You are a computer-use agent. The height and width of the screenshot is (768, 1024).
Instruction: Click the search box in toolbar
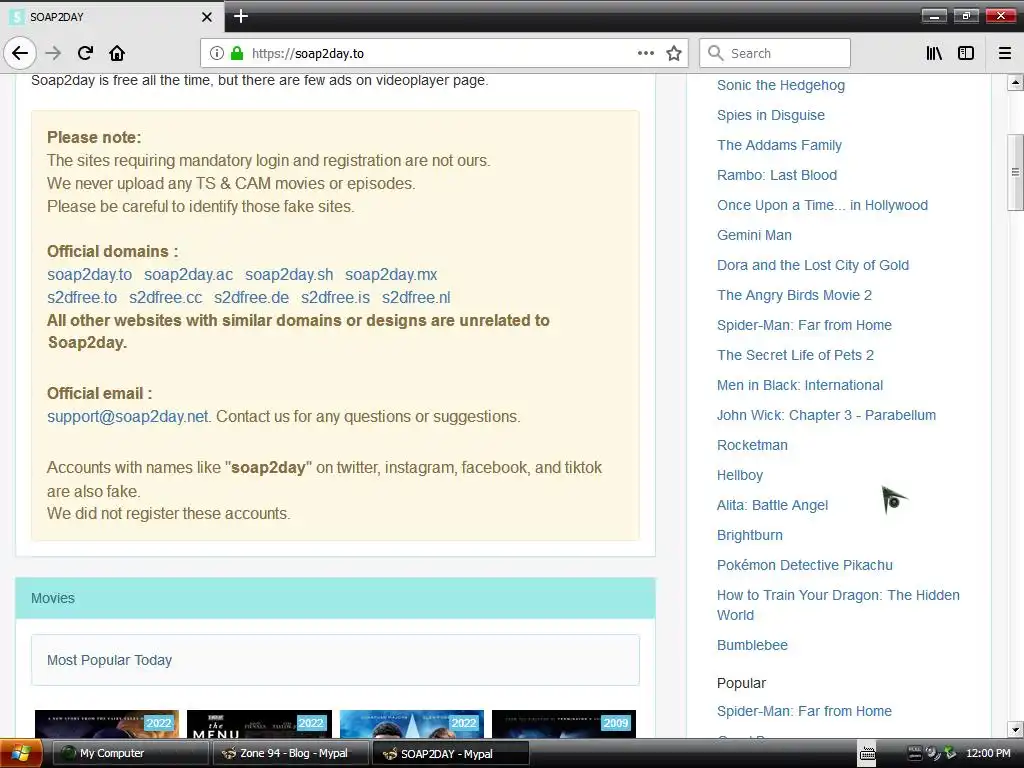[x=775, y=53]
